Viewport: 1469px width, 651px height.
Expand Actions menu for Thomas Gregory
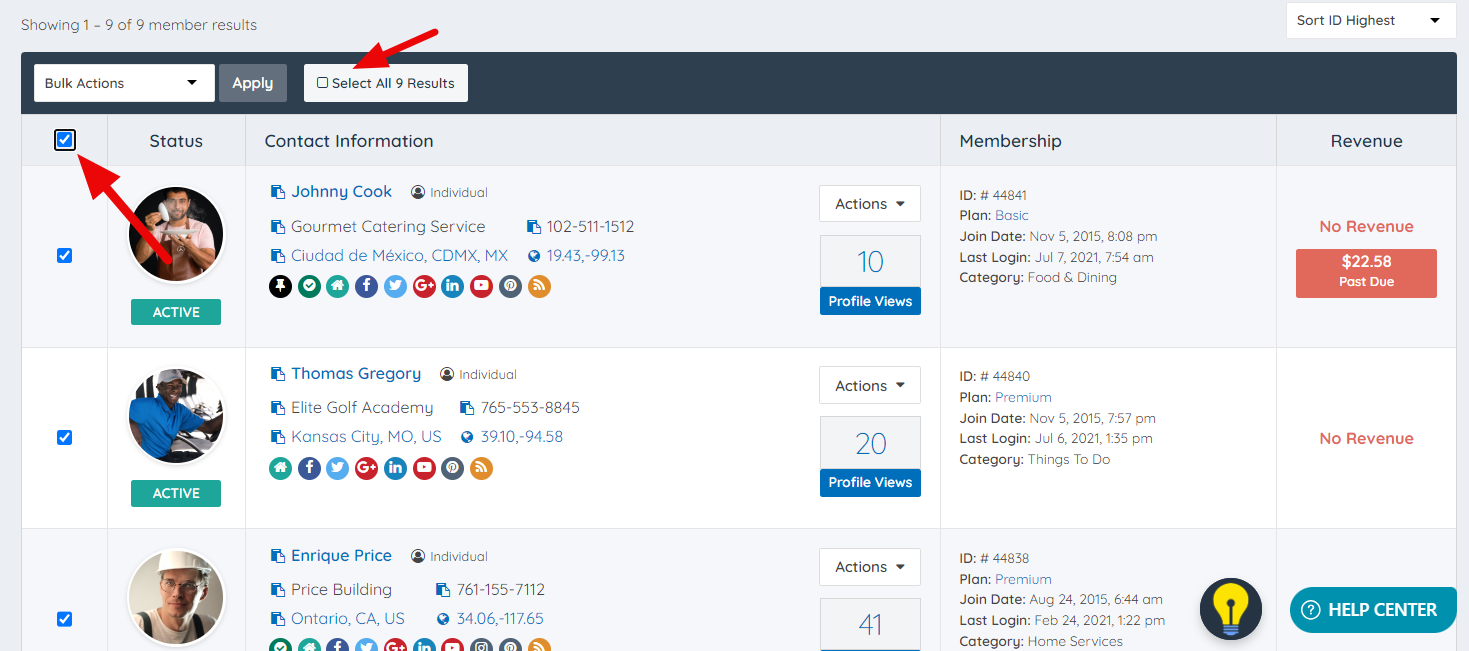(870, 385)
